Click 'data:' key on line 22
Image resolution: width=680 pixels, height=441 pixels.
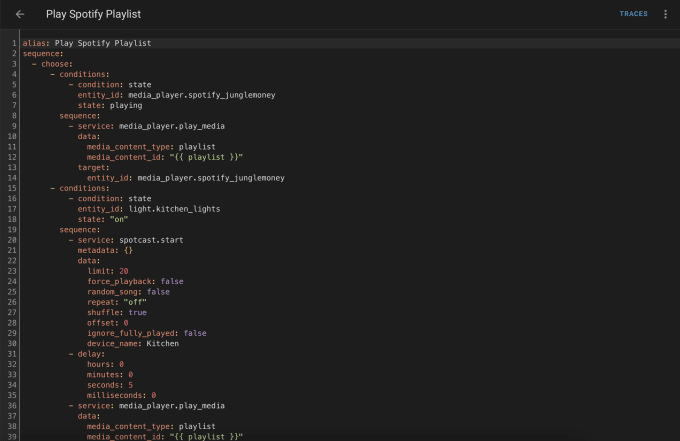pos(89,261)
